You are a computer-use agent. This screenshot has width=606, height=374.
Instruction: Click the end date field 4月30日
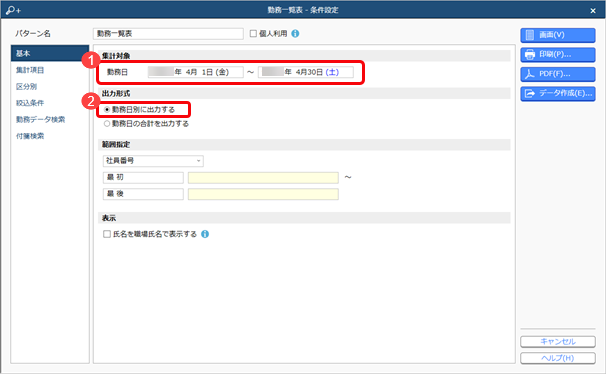point(306,72)
